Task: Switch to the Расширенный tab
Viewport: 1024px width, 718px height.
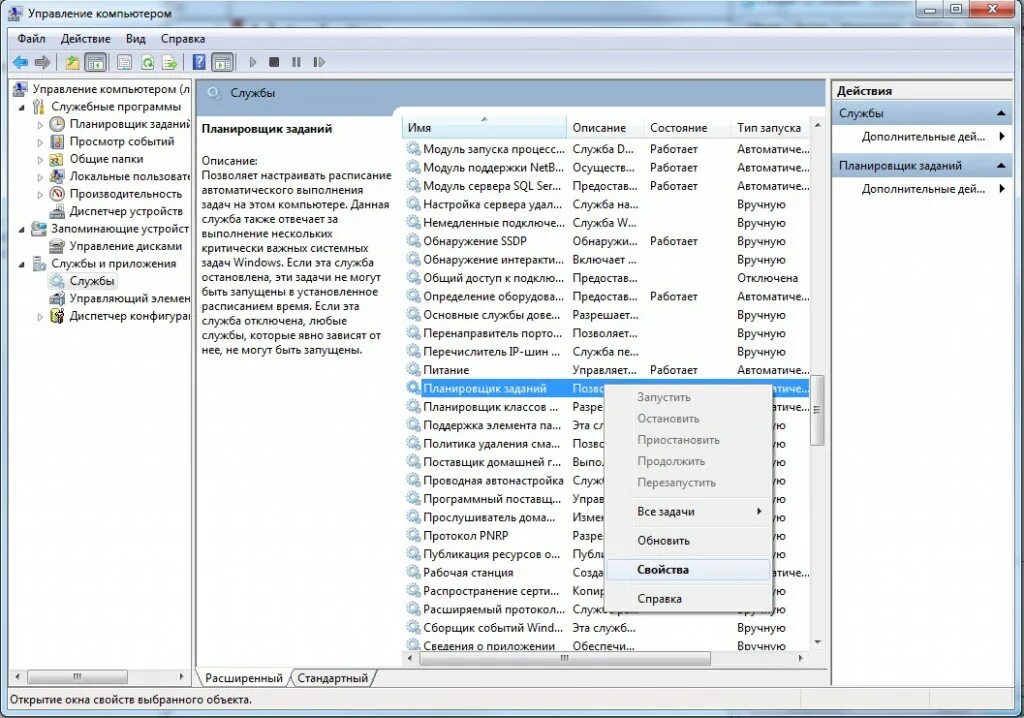Action: point(244,678)
